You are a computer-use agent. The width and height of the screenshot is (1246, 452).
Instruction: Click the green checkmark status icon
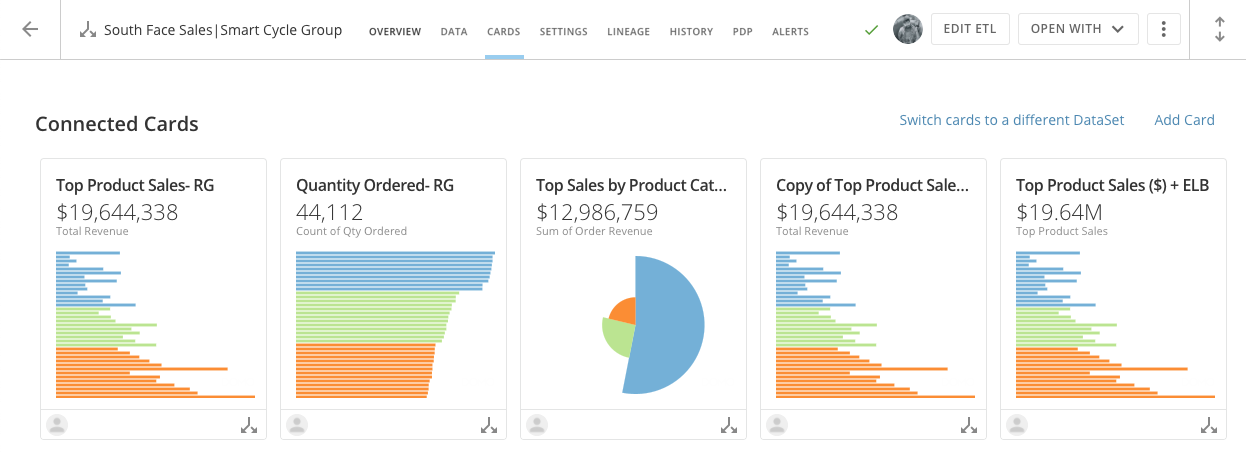(x=871, y=30)
